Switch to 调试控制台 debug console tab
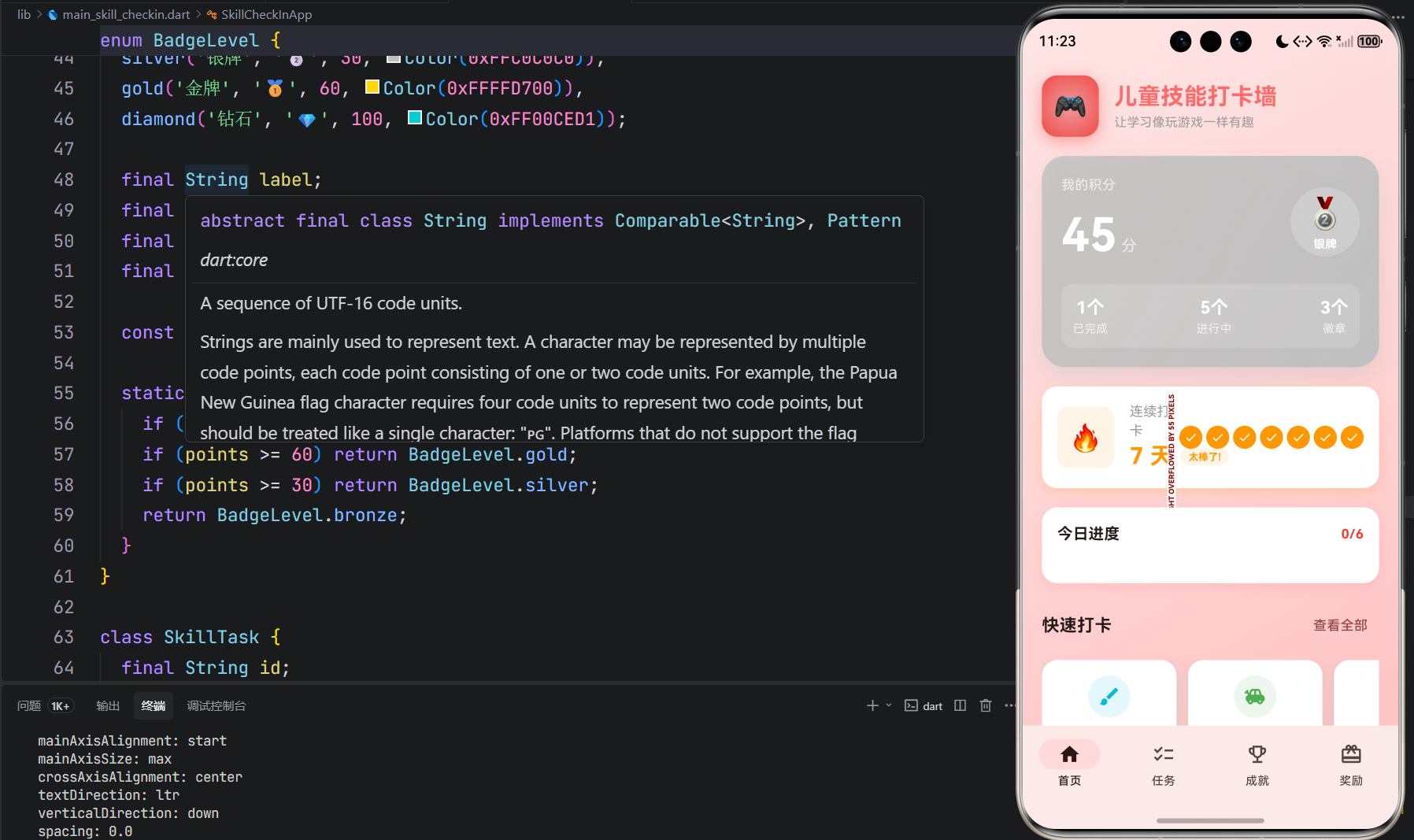 point(217,705)
